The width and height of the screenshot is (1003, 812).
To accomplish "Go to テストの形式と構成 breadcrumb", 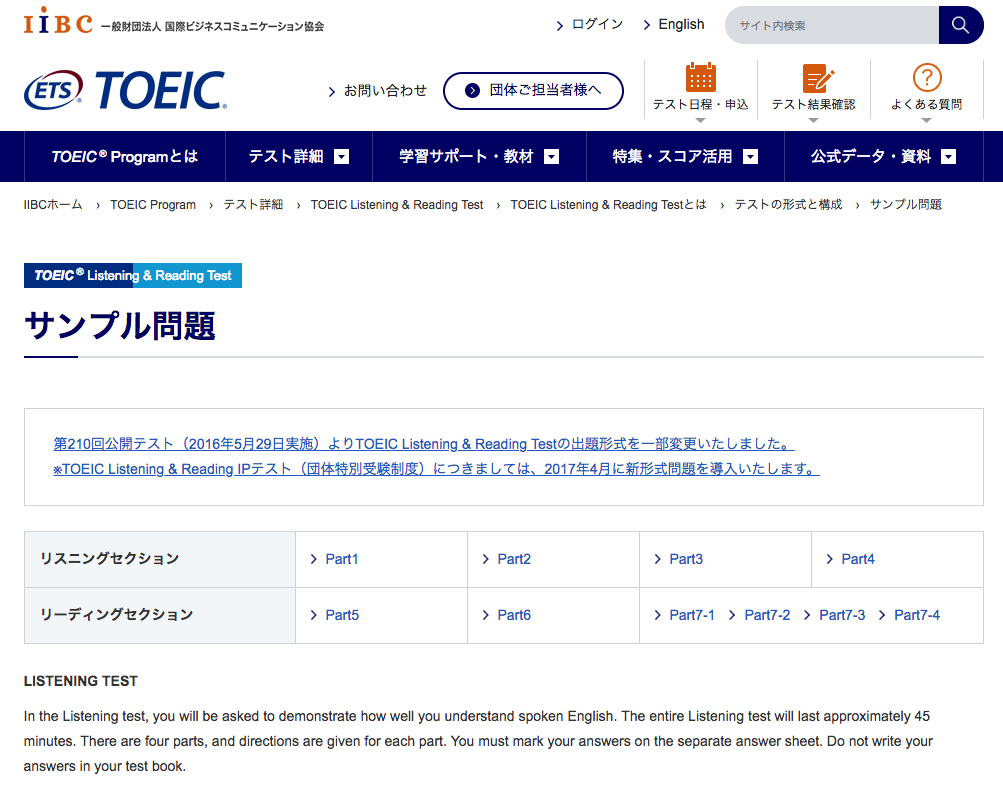I will pyautogui.click(x=788, y=205).
